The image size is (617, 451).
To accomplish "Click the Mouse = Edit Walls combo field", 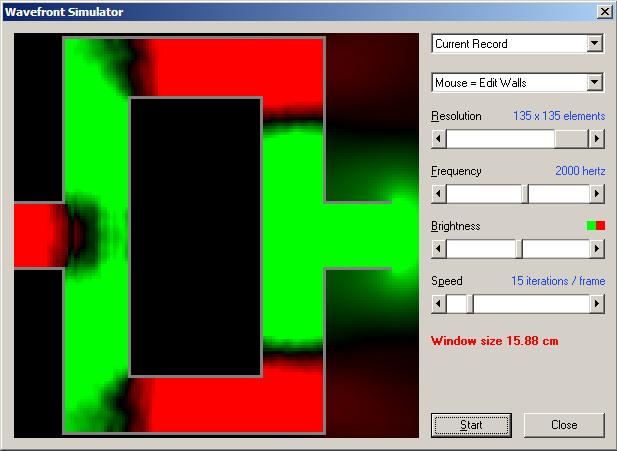I will pos(517,83).
